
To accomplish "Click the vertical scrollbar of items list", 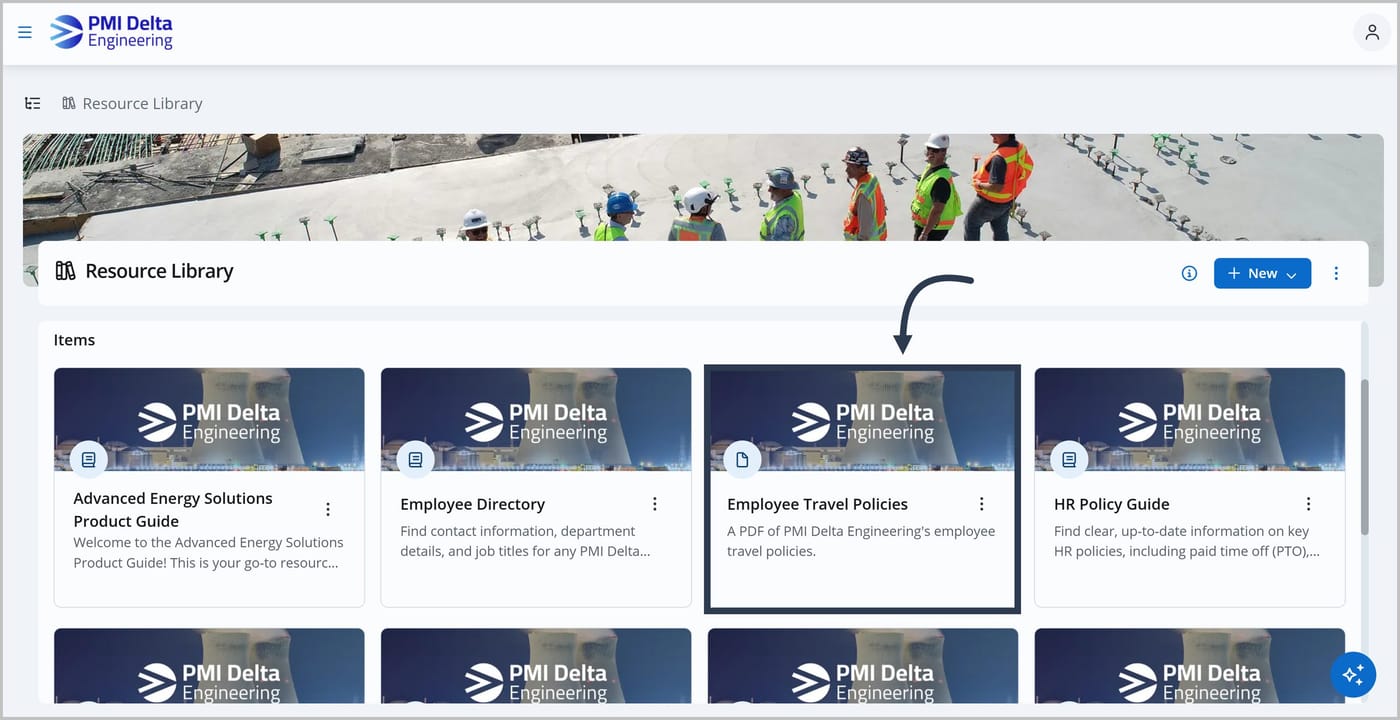I will click(x=1364, y=455).
